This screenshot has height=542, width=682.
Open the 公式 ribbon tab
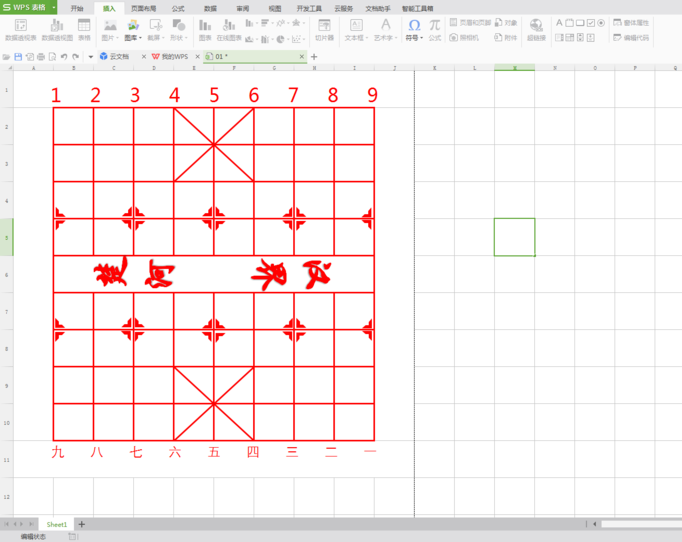pos(178,8)
